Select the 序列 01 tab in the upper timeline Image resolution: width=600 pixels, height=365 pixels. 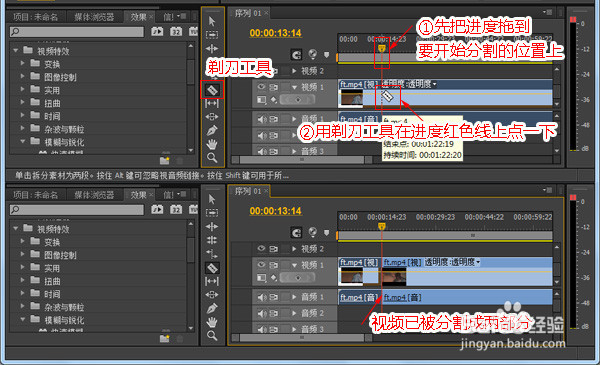click(x=248, y=13)
